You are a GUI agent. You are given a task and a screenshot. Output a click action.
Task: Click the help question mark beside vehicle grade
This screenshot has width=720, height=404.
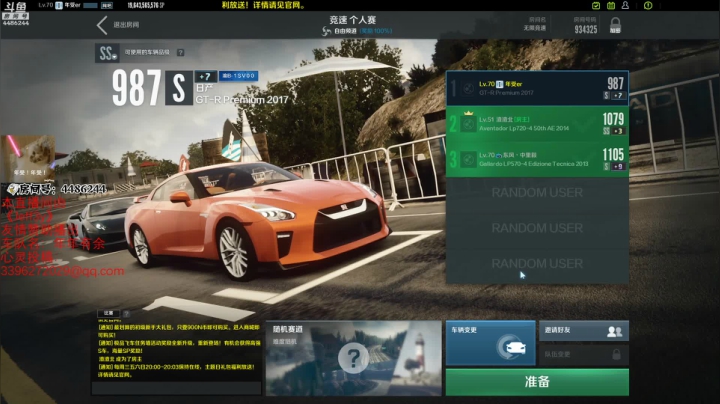[180, 52]
